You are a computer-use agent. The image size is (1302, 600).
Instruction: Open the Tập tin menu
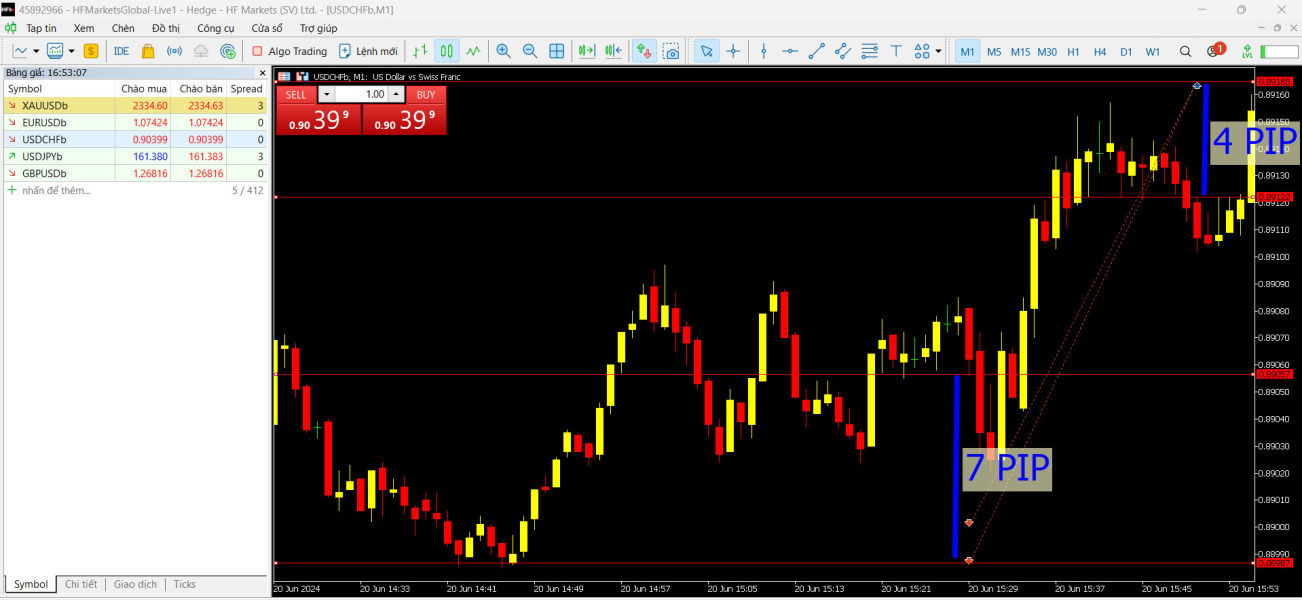pos(41,28)
